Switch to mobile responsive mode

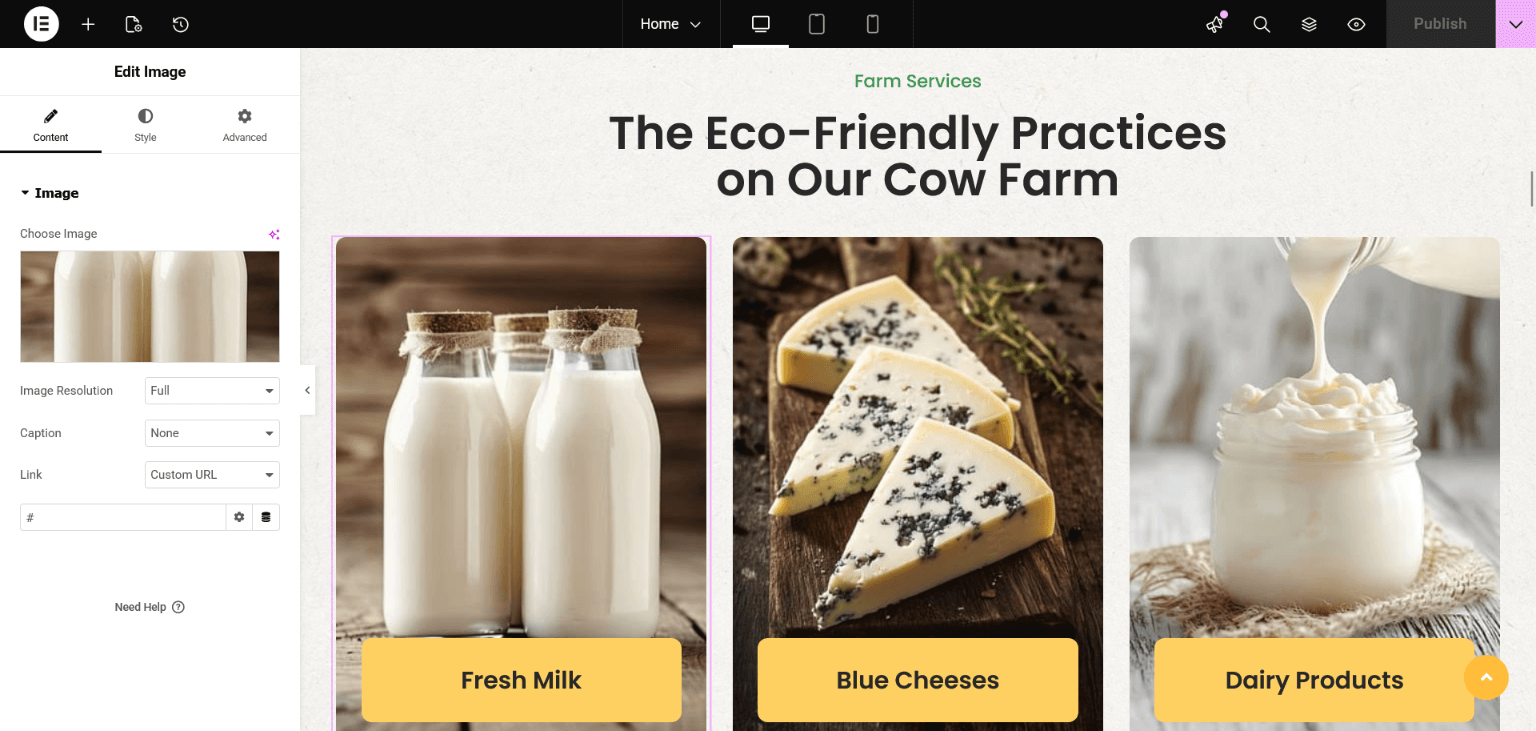coord(873,24)
